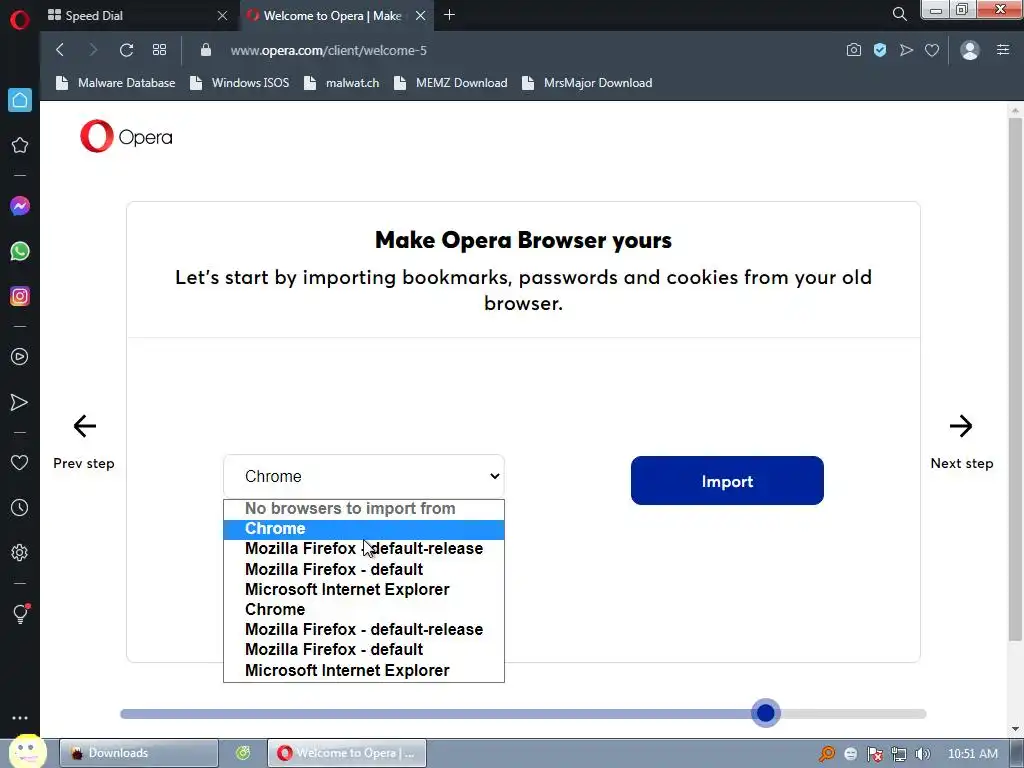This screenshot has height=768, width=1024.
Task: Click the page vertical scrollbar
Action: [1015, 379]
